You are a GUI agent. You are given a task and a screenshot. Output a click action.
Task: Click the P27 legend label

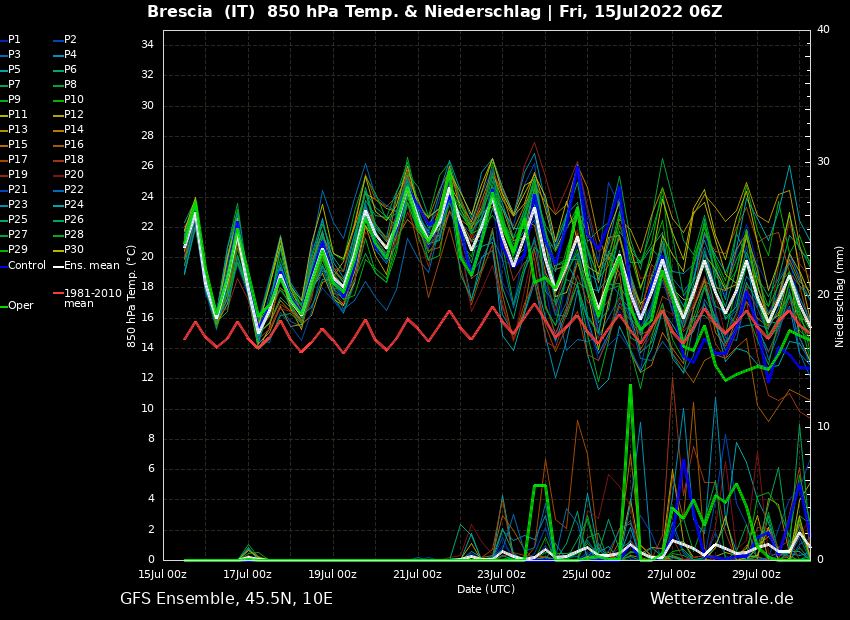17,234
